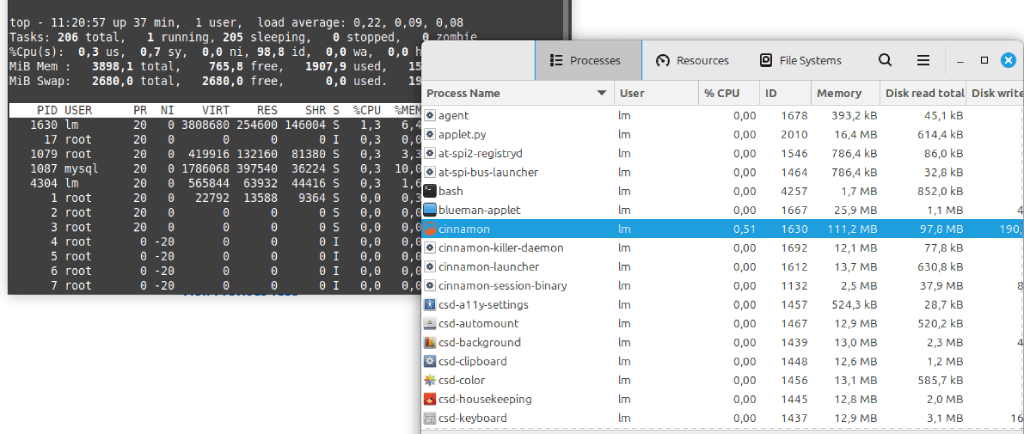
Task: Select the agent process name
Action: tap(454, 116)
